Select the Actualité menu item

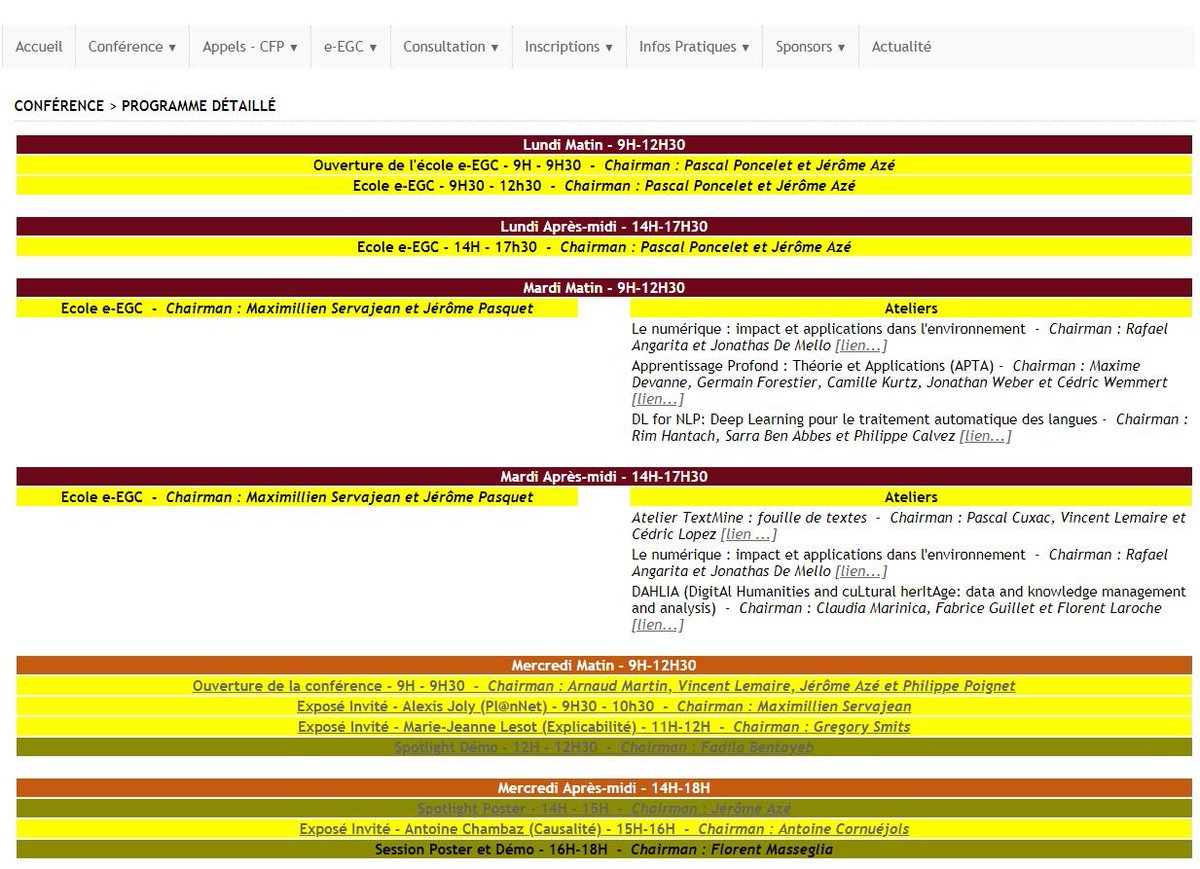pyautogui.click(x=900, y=46)
